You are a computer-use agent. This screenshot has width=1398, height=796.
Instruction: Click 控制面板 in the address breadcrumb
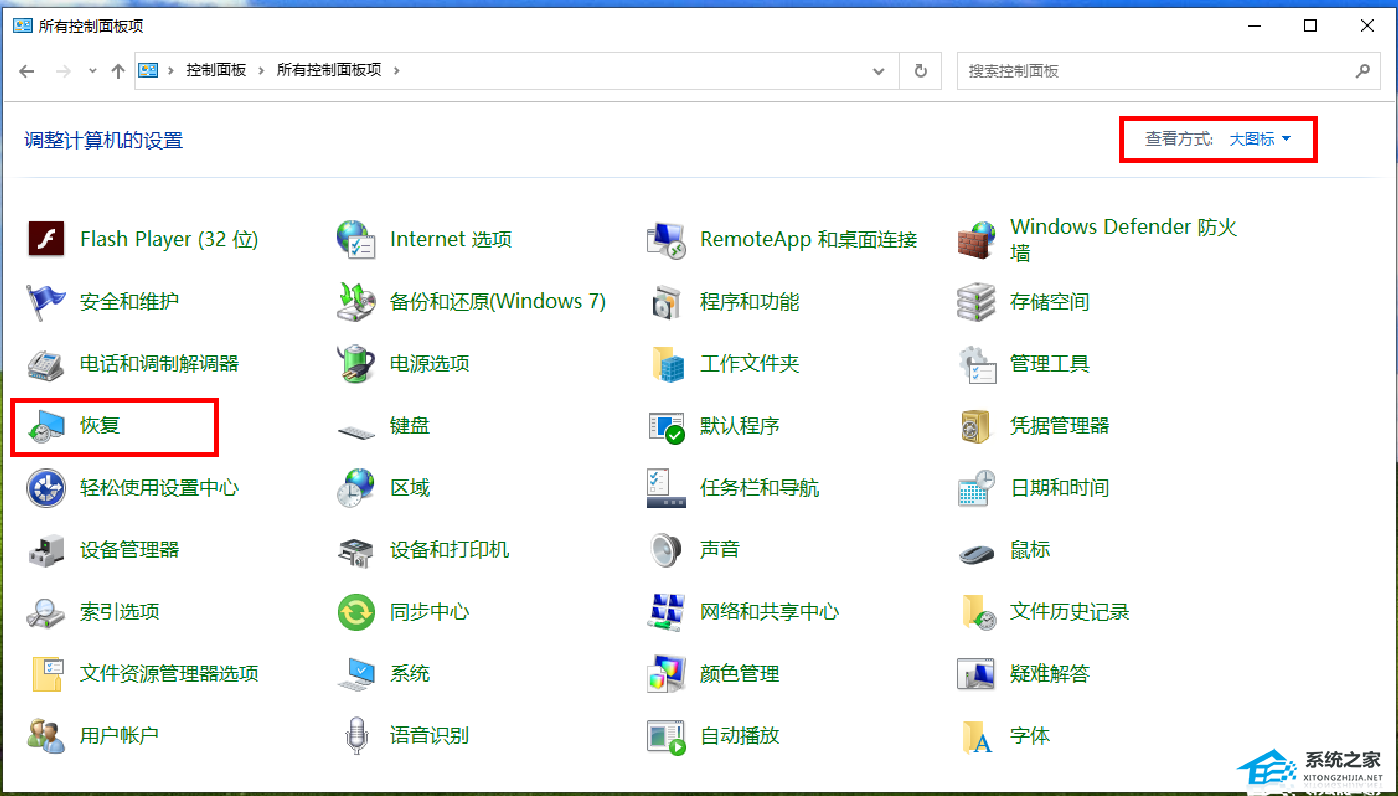pyautogui.click(x=216, y=70)
